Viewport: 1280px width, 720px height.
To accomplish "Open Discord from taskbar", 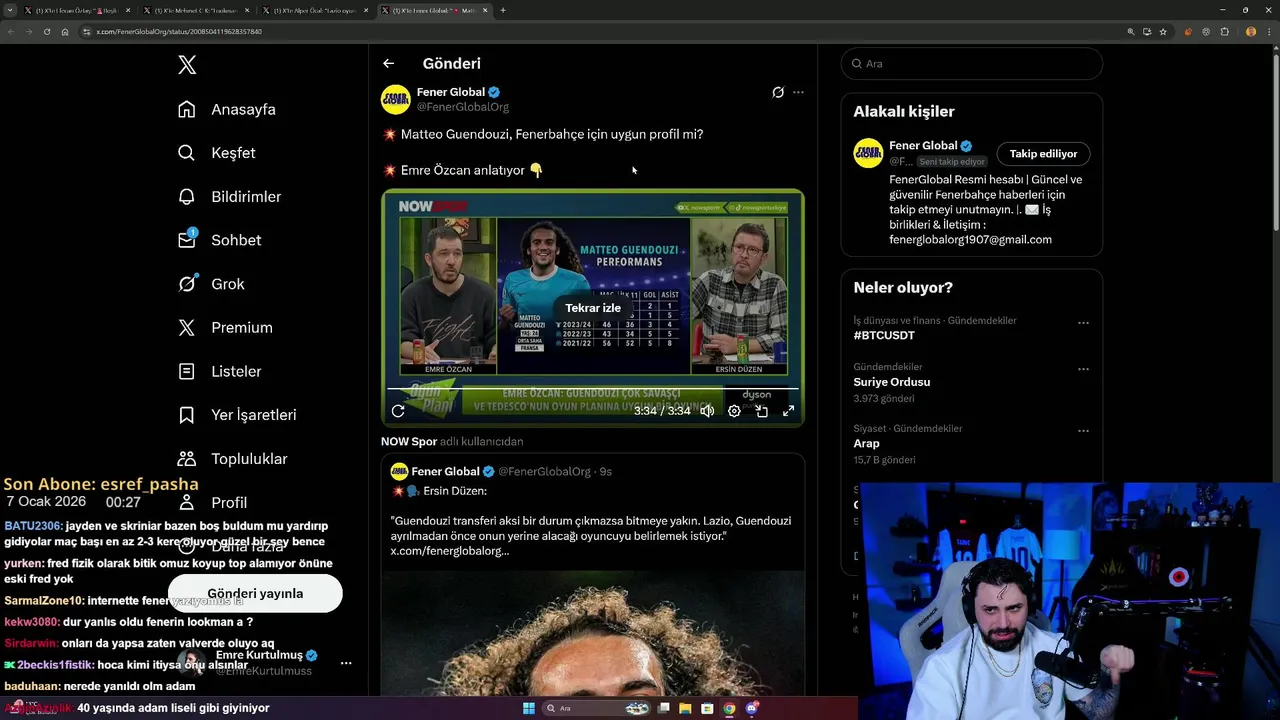I will click(x=751, y=708).
